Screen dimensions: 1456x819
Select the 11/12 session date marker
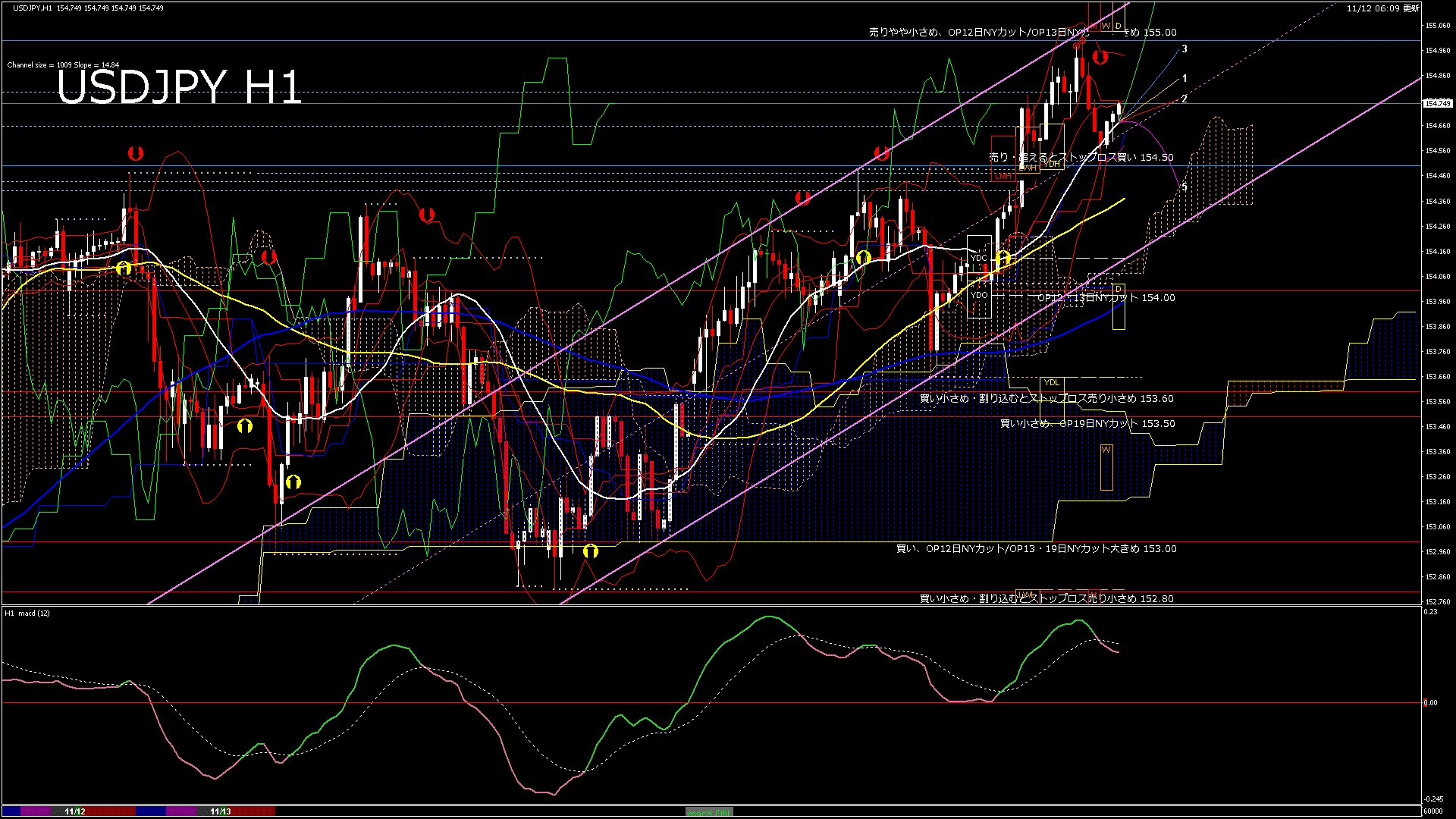[74, 811]
